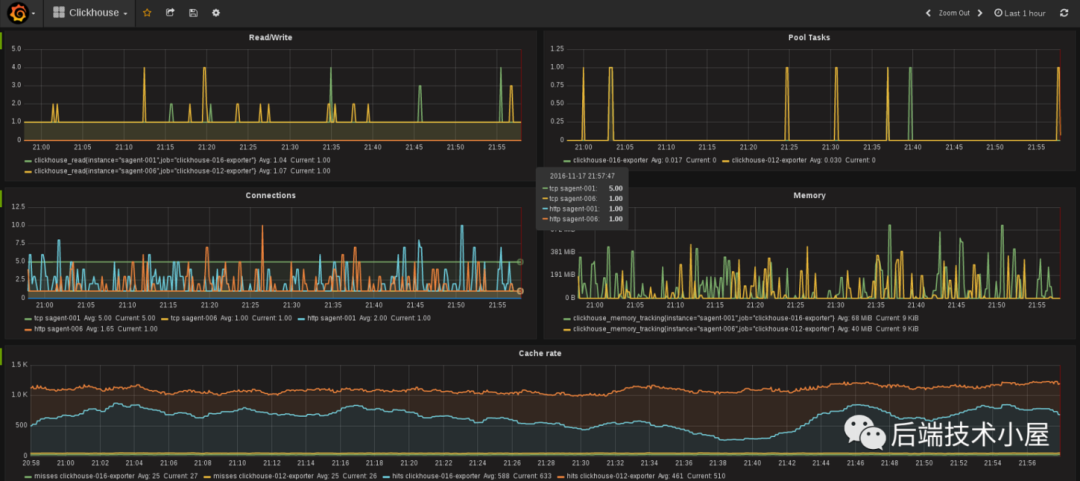Image resolution: width=1080 pixels, height=481 pixels.
Task: Click Current: 510 value in Cache rate legend
Action: pyautogui.click(x=707, y=475)
